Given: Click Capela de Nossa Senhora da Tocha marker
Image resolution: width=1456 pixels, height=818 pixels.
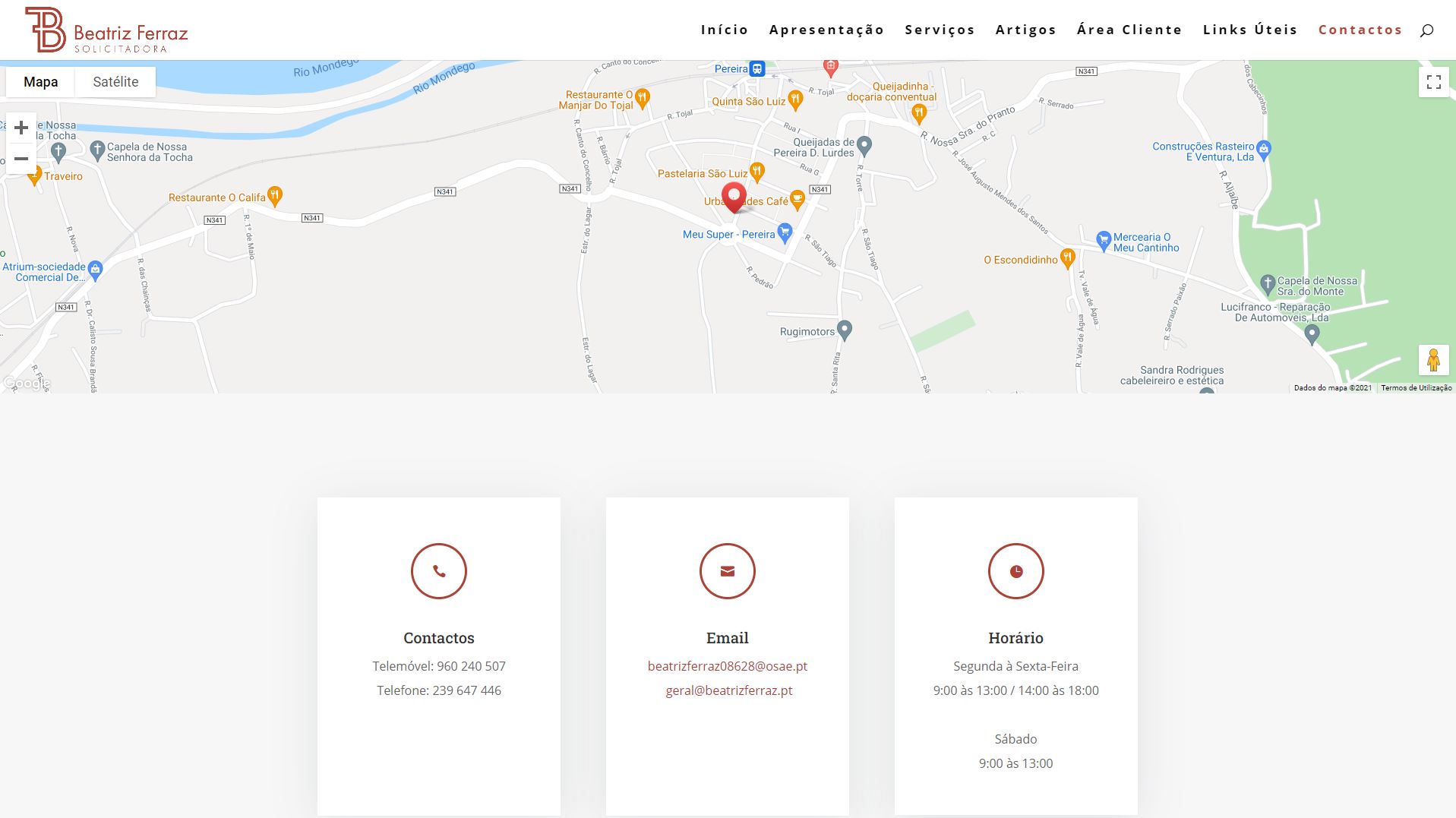Looking at the screenshot, I should (x=97, y=150).
